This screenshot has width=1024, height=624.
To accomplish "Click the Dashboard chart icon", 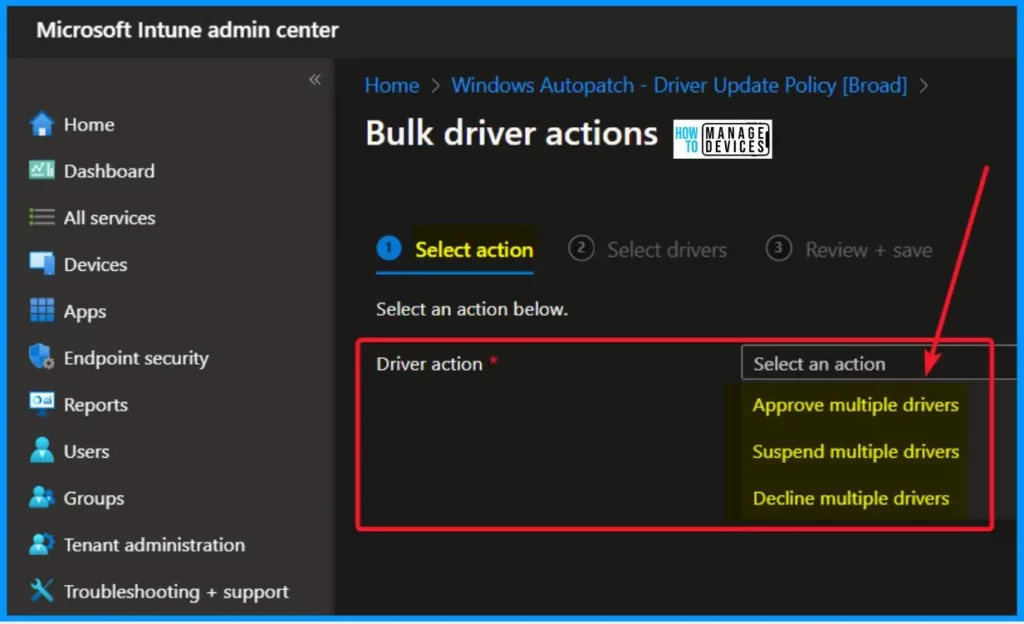I will coord(42,170).
